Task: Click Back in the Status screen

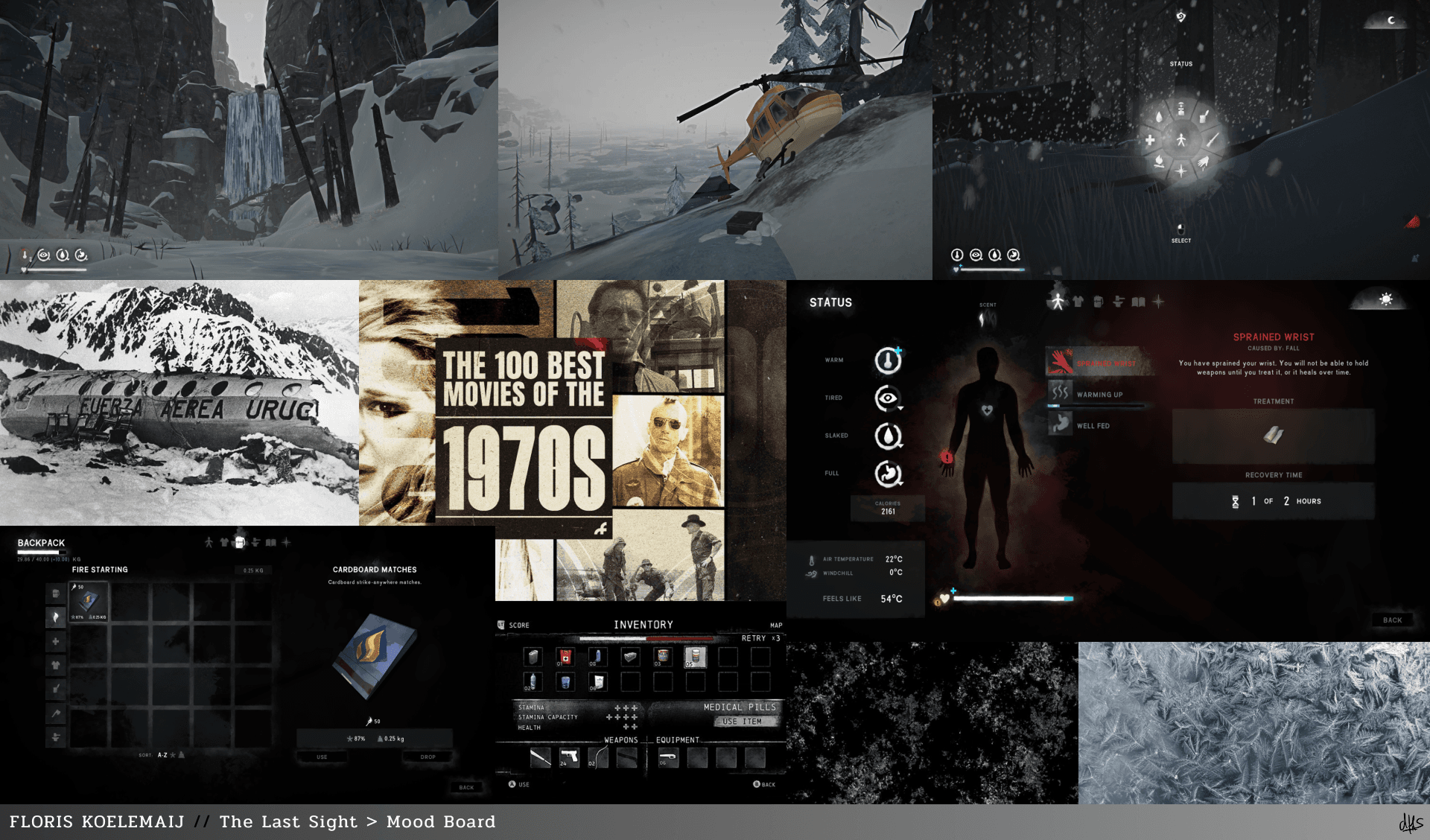Action: tap(1392, 620)
